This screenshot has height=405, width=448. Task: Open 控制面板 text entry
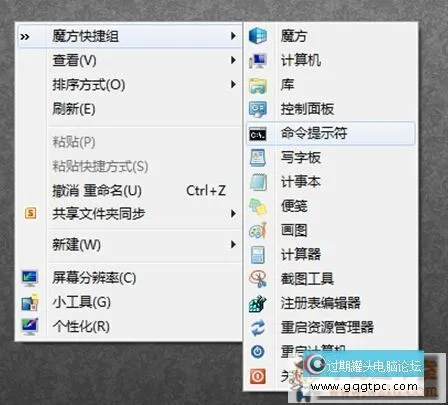pyautogui.click(x=307, y=109)
